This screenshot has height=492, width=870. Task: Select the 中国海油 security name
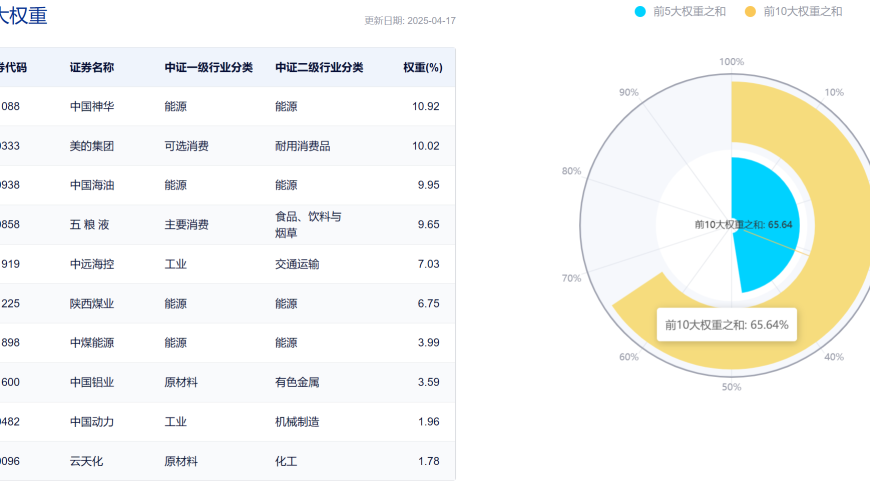tap(92, 185)
